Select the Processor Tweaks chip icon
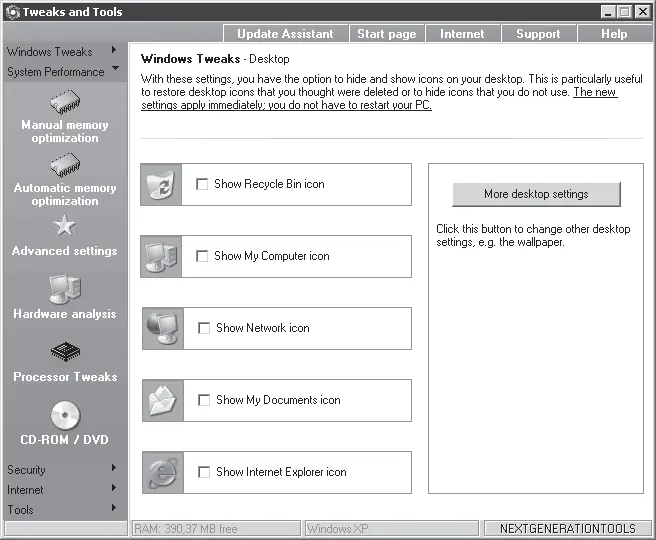The image size is (656, 540). tap(65, 352)
